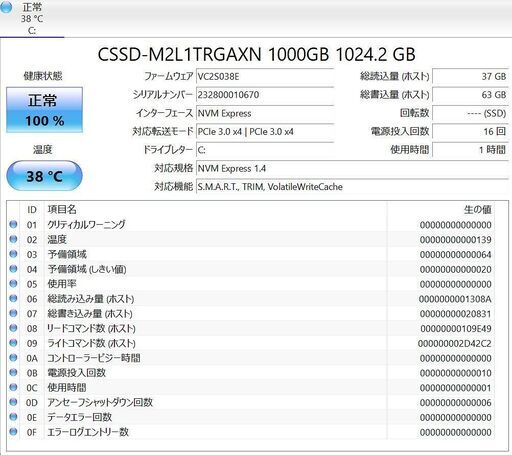Click status icon for row 03 予備領域
The height and width of the screenshot is (455, 512).
[13, 254]
